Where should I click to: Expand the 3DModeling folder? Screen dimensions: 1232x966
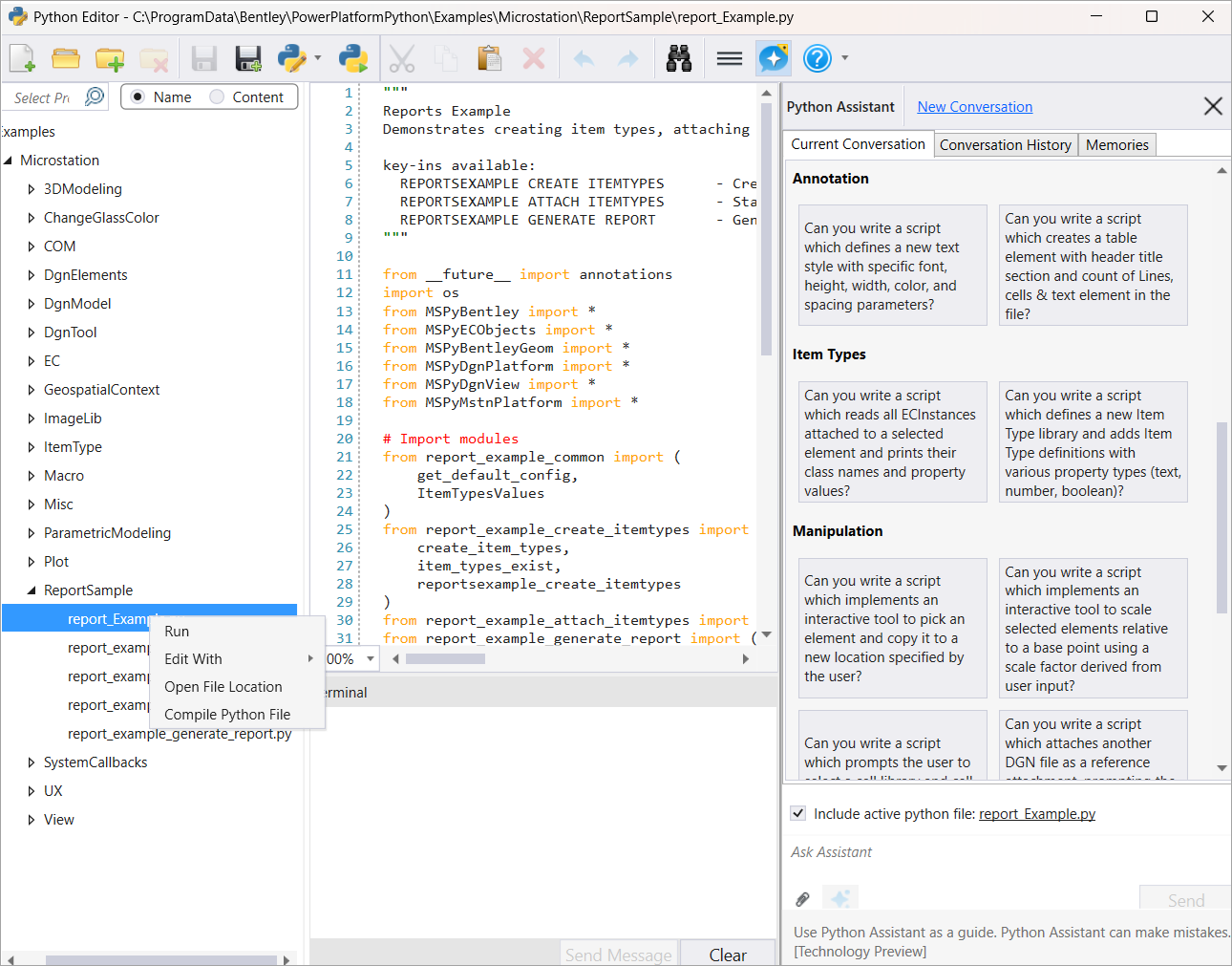click(32, 189)
